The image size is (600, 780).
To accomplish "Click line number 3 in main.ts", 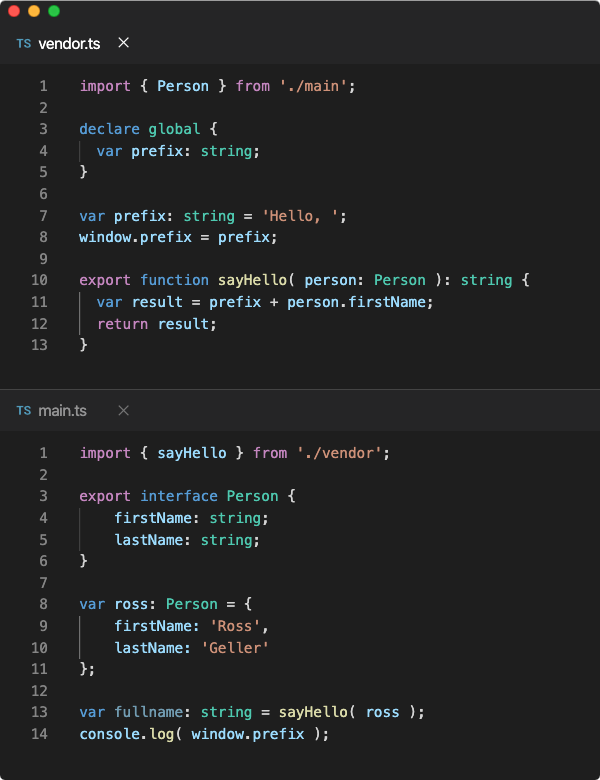I will coord(43,496).
